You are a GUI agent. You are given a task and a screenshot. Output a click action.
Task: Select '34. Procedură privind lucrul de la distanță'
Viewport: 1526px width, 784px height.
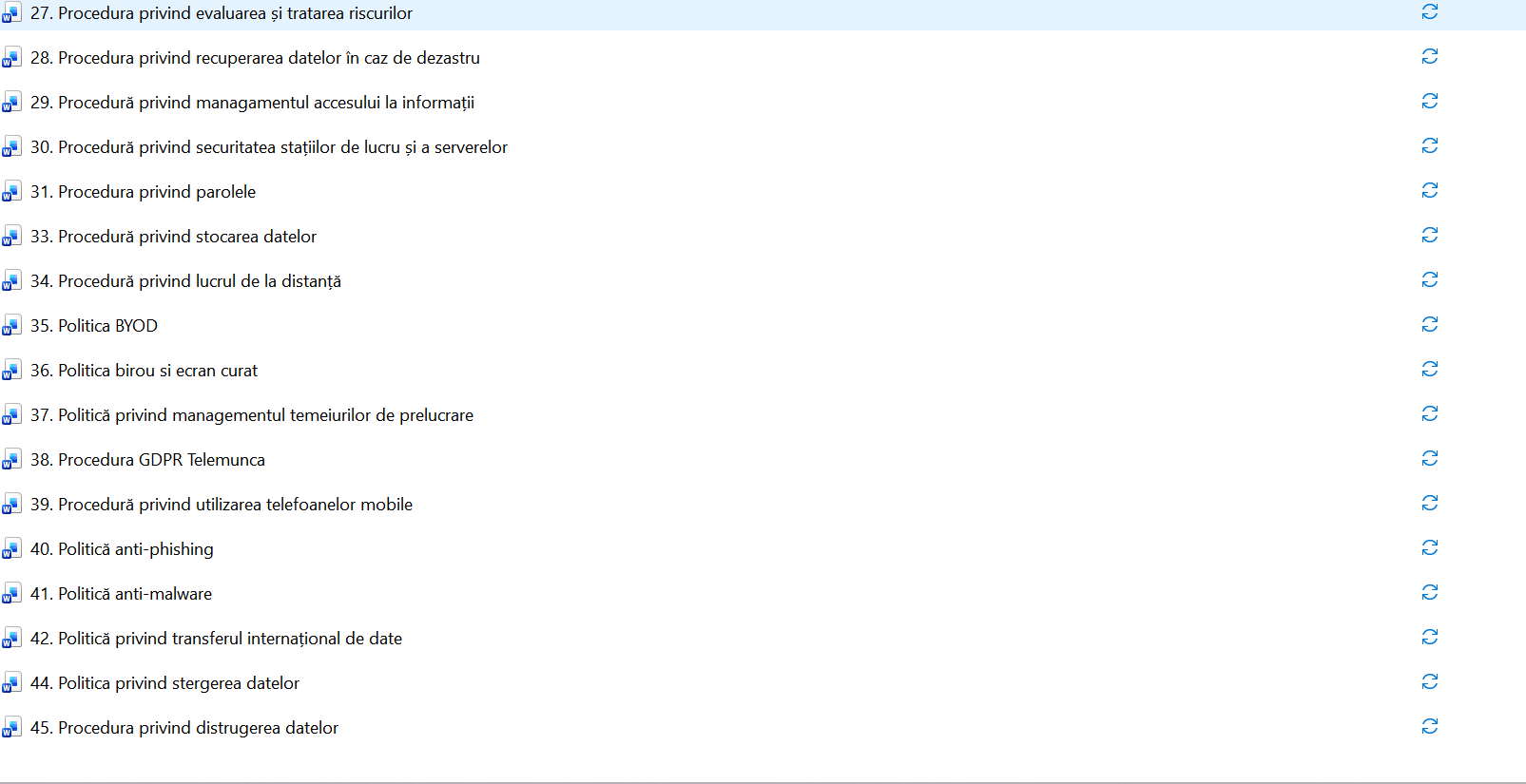[185, 281]
